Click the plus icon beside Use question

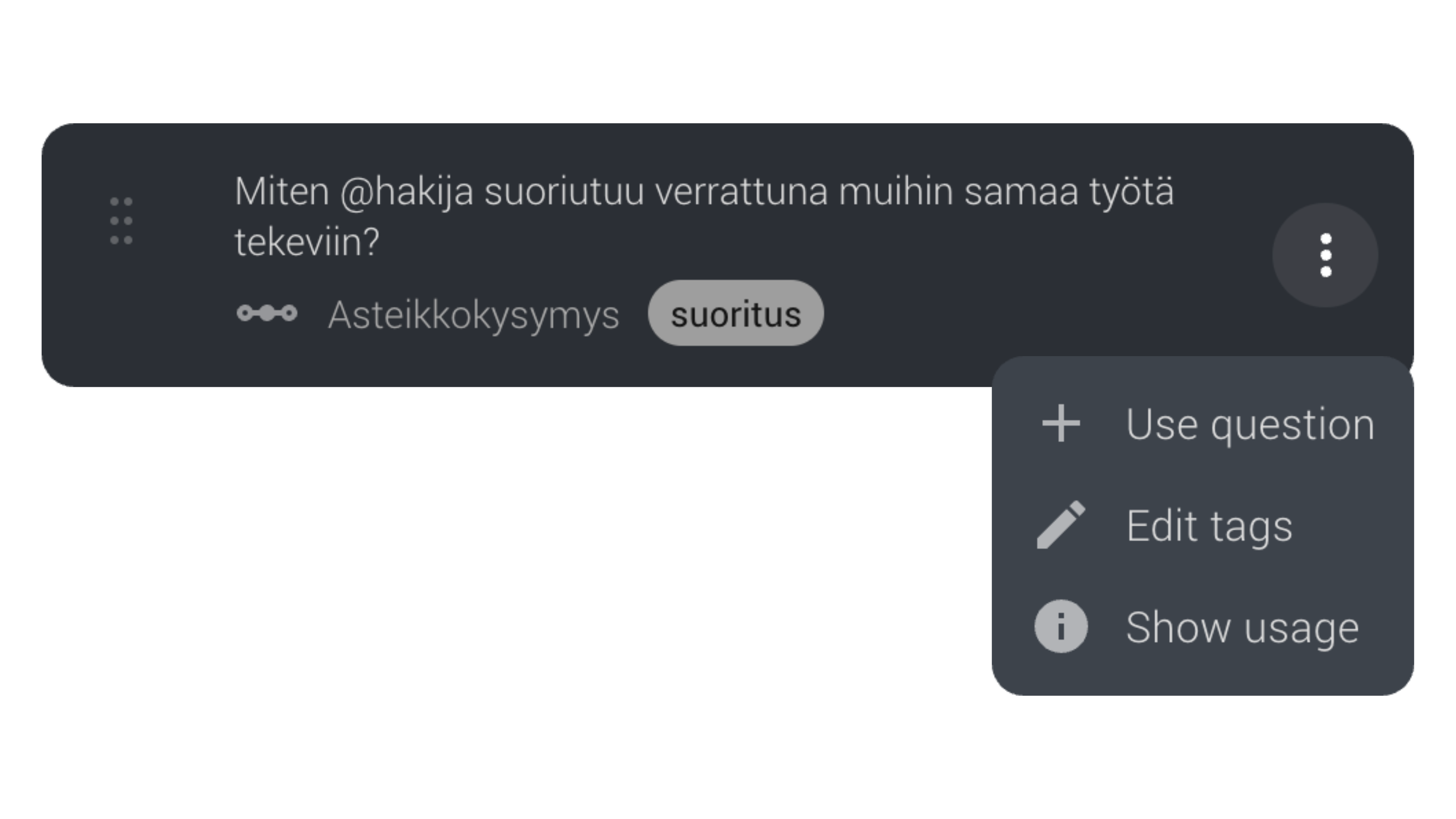pyautogui.click(x=1061, y=423)
